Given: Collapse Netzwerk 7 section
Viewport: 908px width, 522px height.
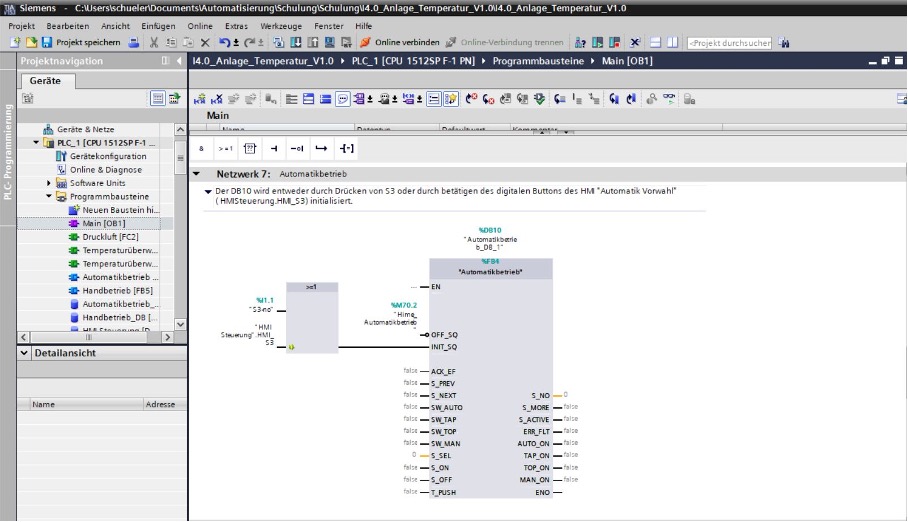Looking at the screenshot, I should pyautogui.click(x=196, y=174).
